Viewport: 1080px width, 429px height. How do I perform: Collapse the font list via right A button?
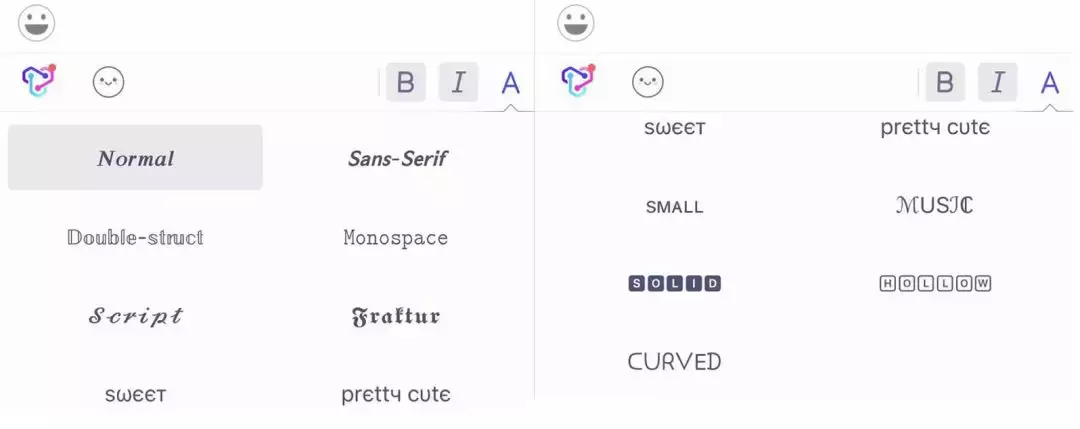tap(1050, 83)
